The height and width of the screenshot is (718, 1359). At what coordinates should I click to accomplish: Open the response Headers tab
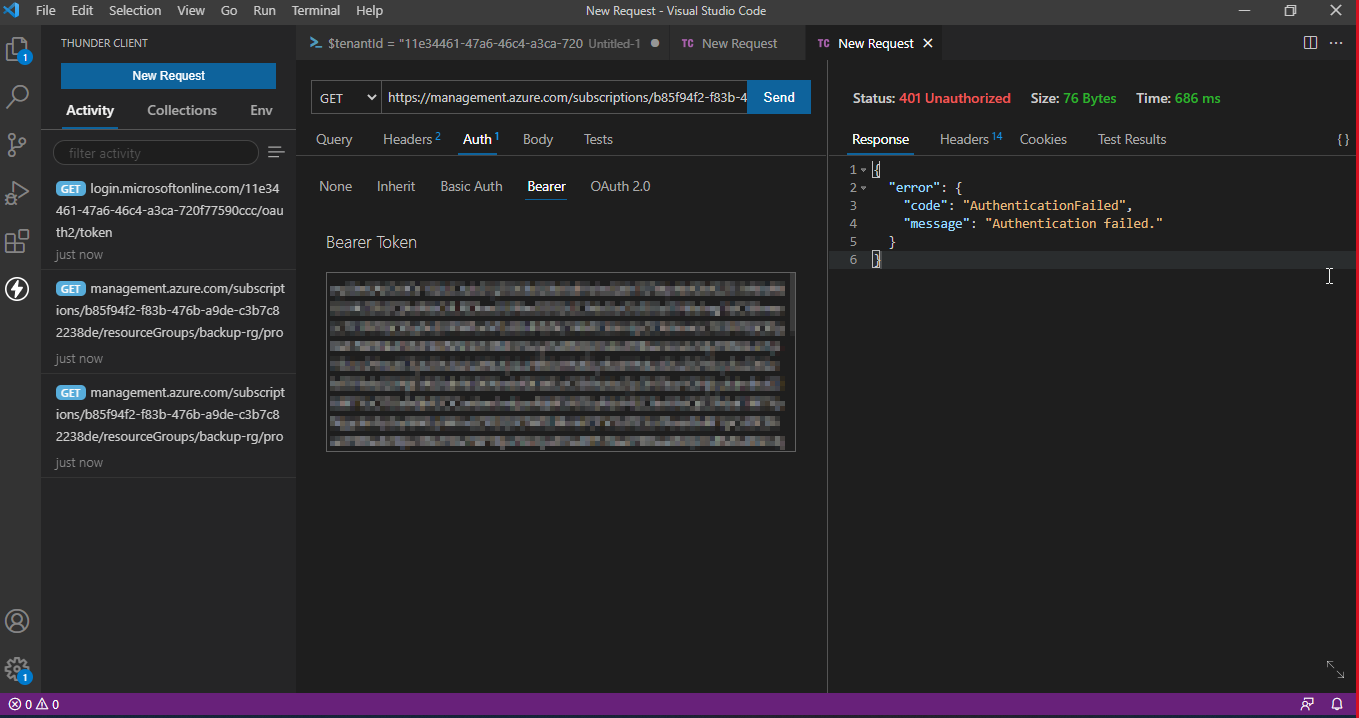pos(970,139)
